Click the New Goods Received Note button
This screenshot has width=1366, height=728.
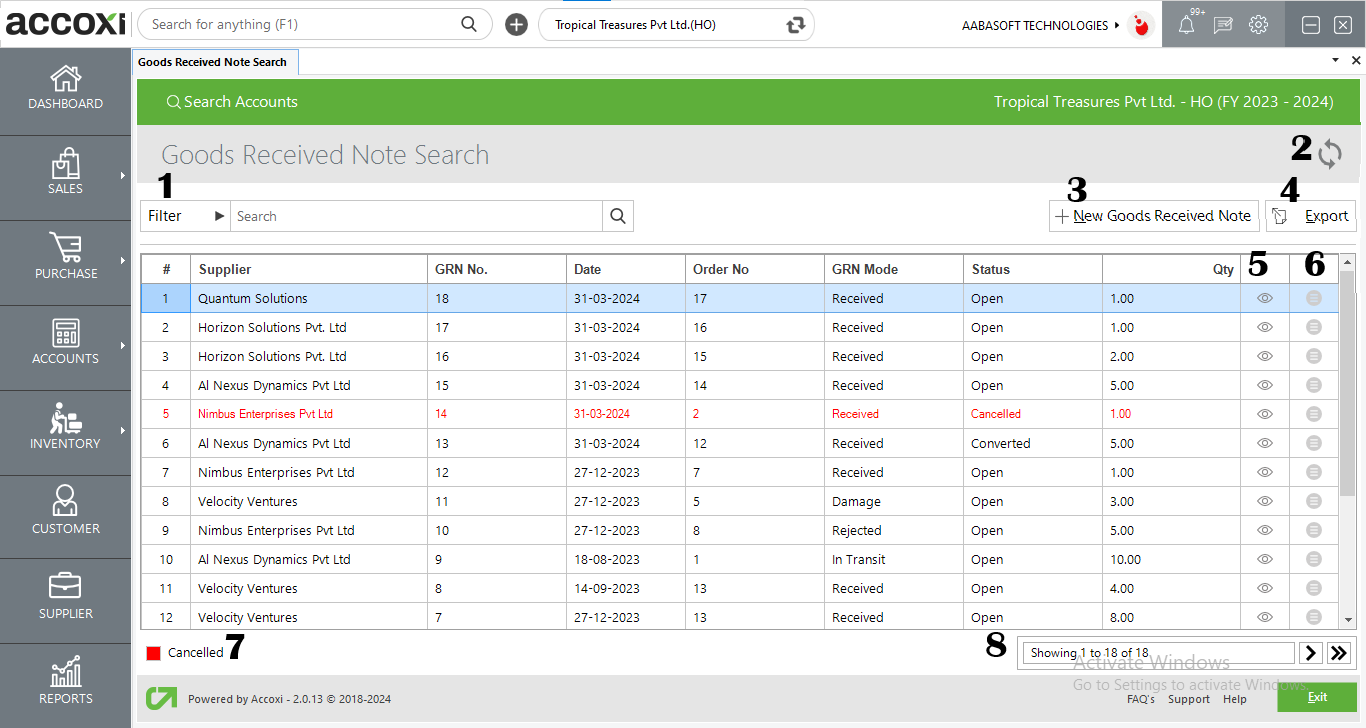(x=1153, y=216)
